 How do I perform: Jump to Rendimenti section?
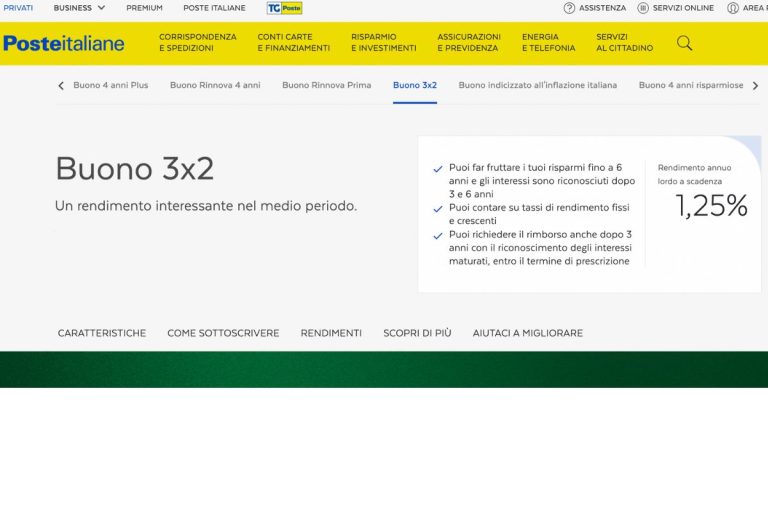(331, 333)
